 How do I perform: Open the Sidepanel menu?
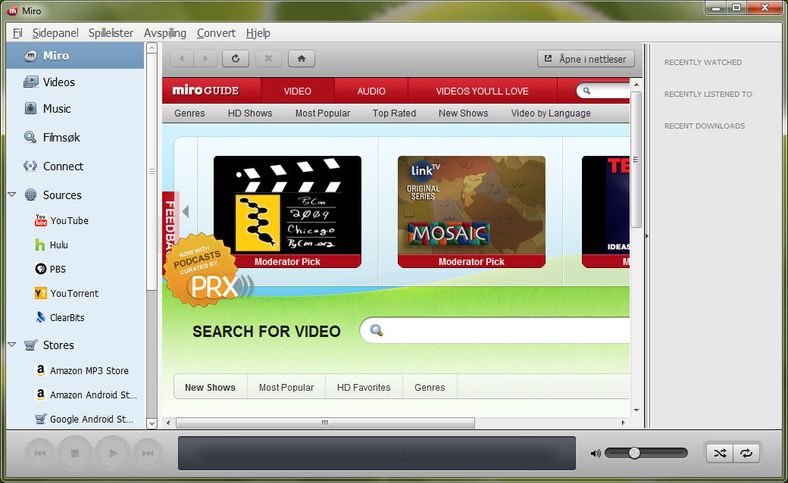55,33
